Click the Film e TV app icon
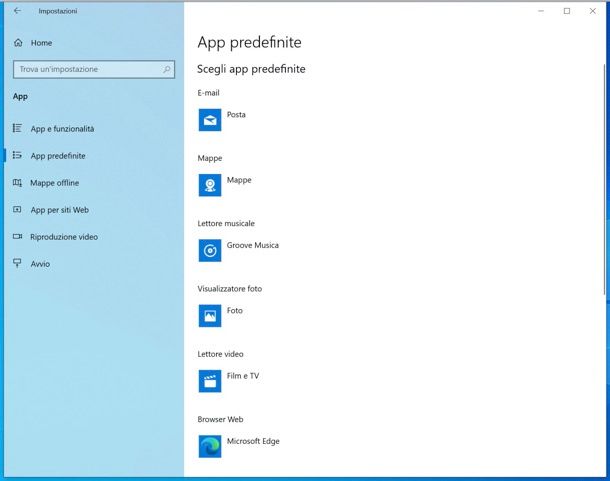This screenshot has width=610, height=481. pos(210,381)
